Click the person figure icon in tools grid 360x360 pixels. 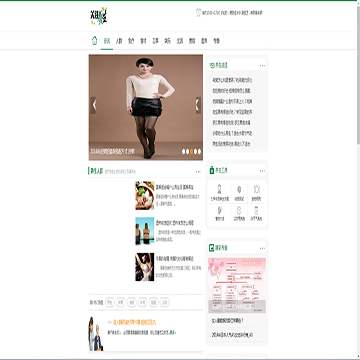pyautogui.click(x=219, y=189)
